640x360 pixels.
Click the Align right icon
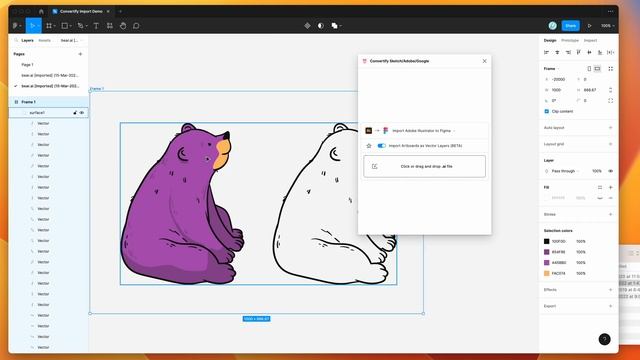click(568, 52)
